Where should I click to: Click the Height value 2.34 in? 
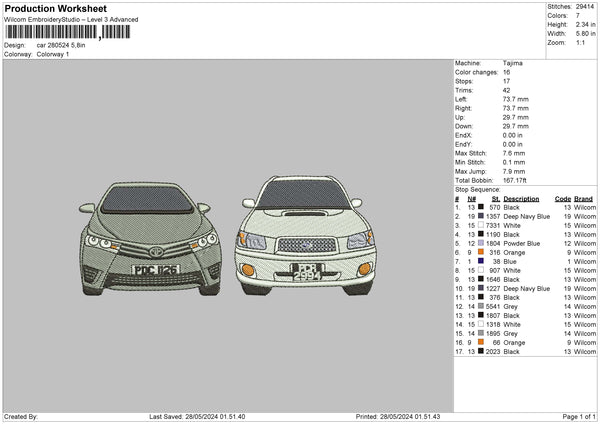coord(585,24)
